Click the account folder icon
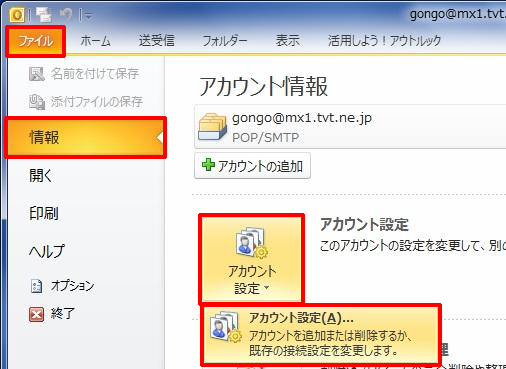 (212, 127)
